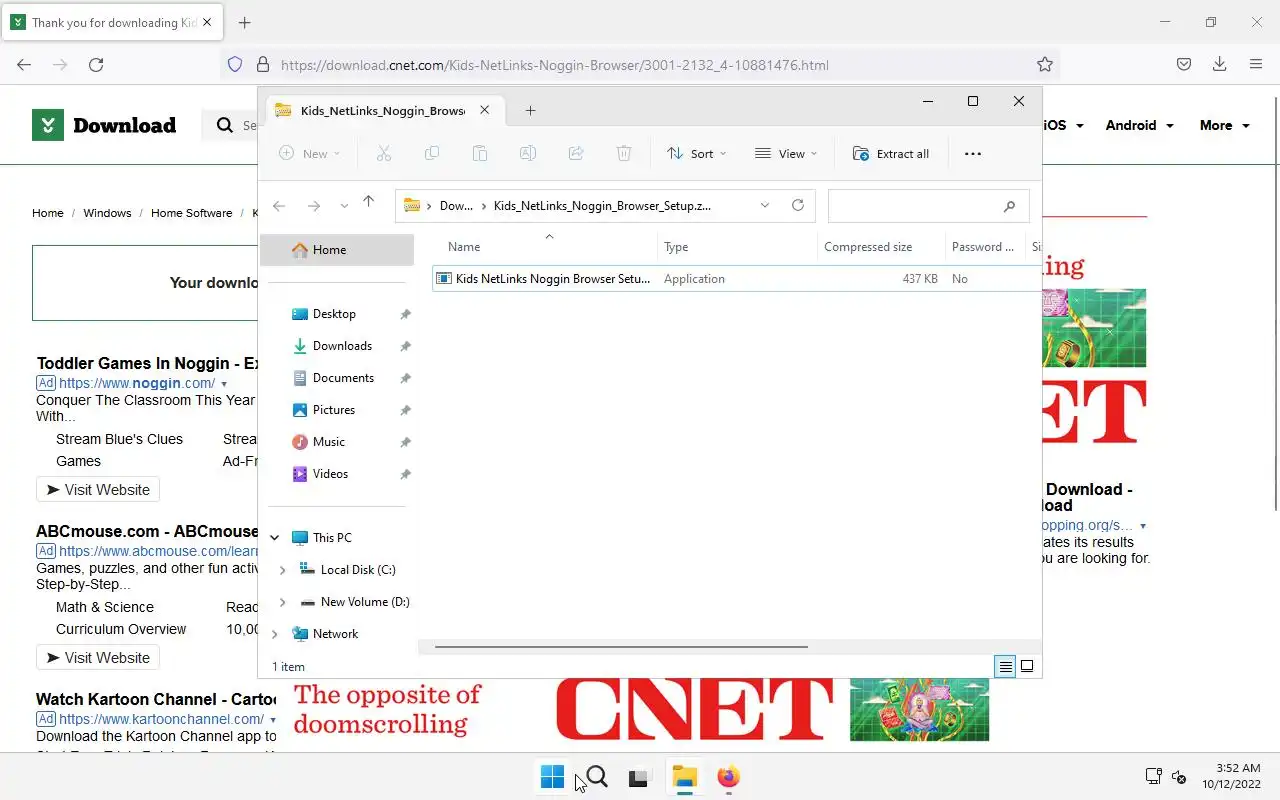Click the Download site logo
Screen dimensions: 1280x800
[104, 125]
